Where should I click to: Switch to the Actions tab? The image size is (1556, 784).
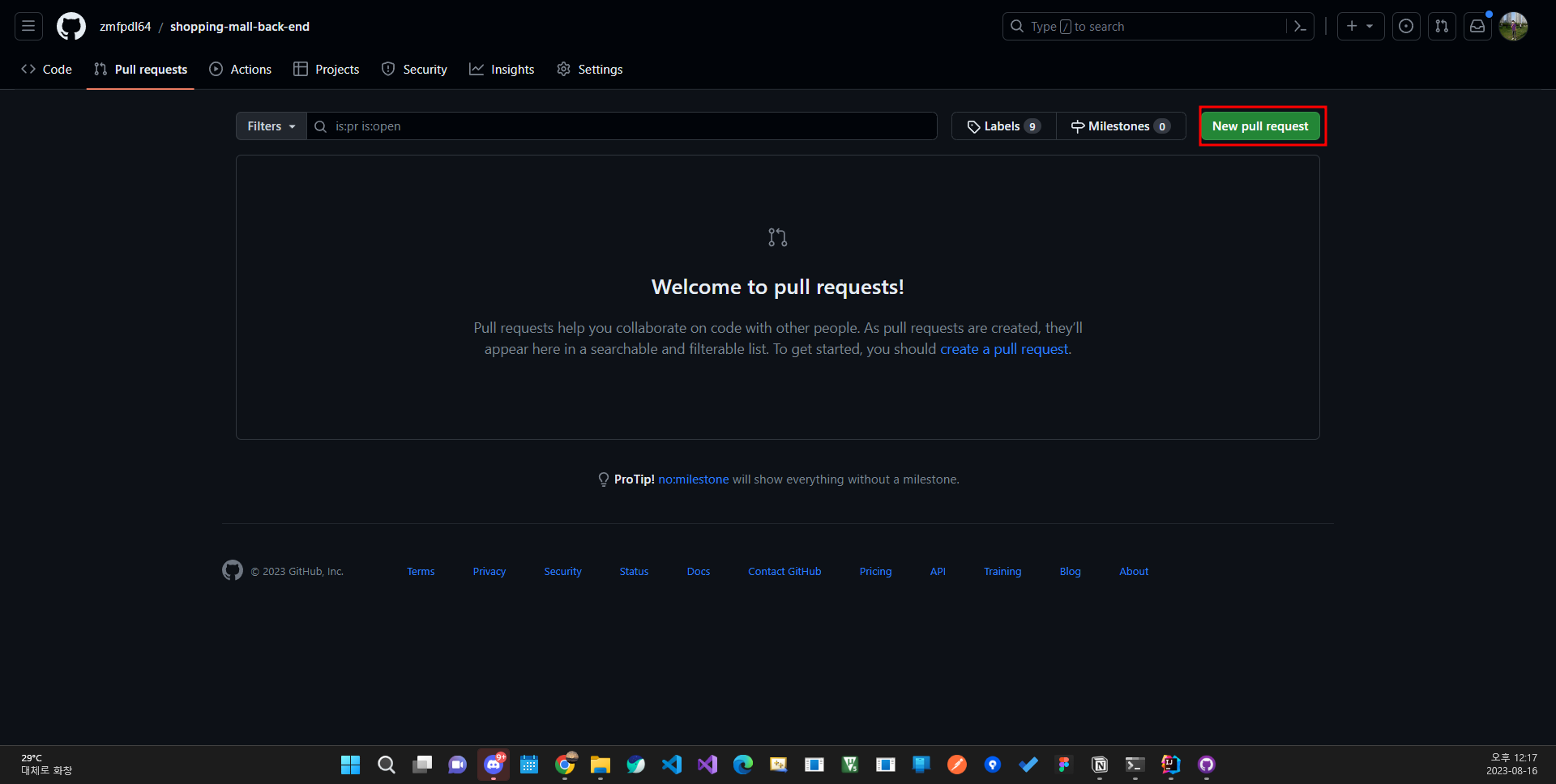pos(241,70)
